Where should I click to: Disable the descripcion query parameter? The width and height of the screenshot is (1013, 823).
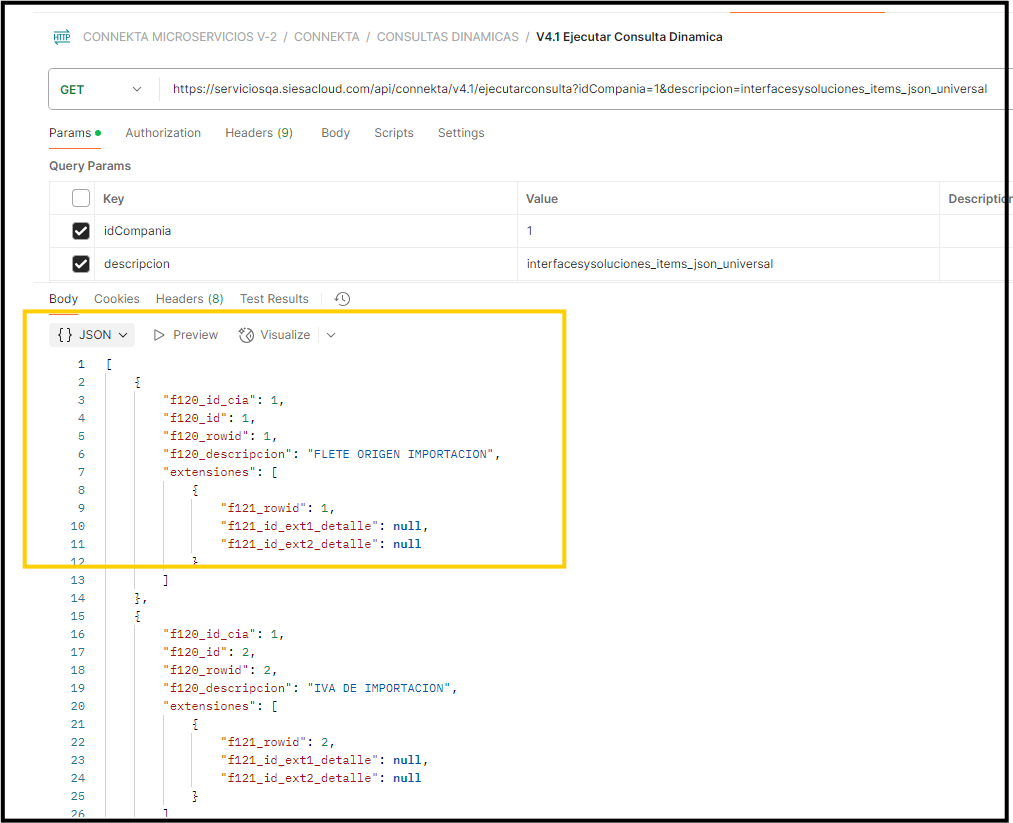pos(80,263)
